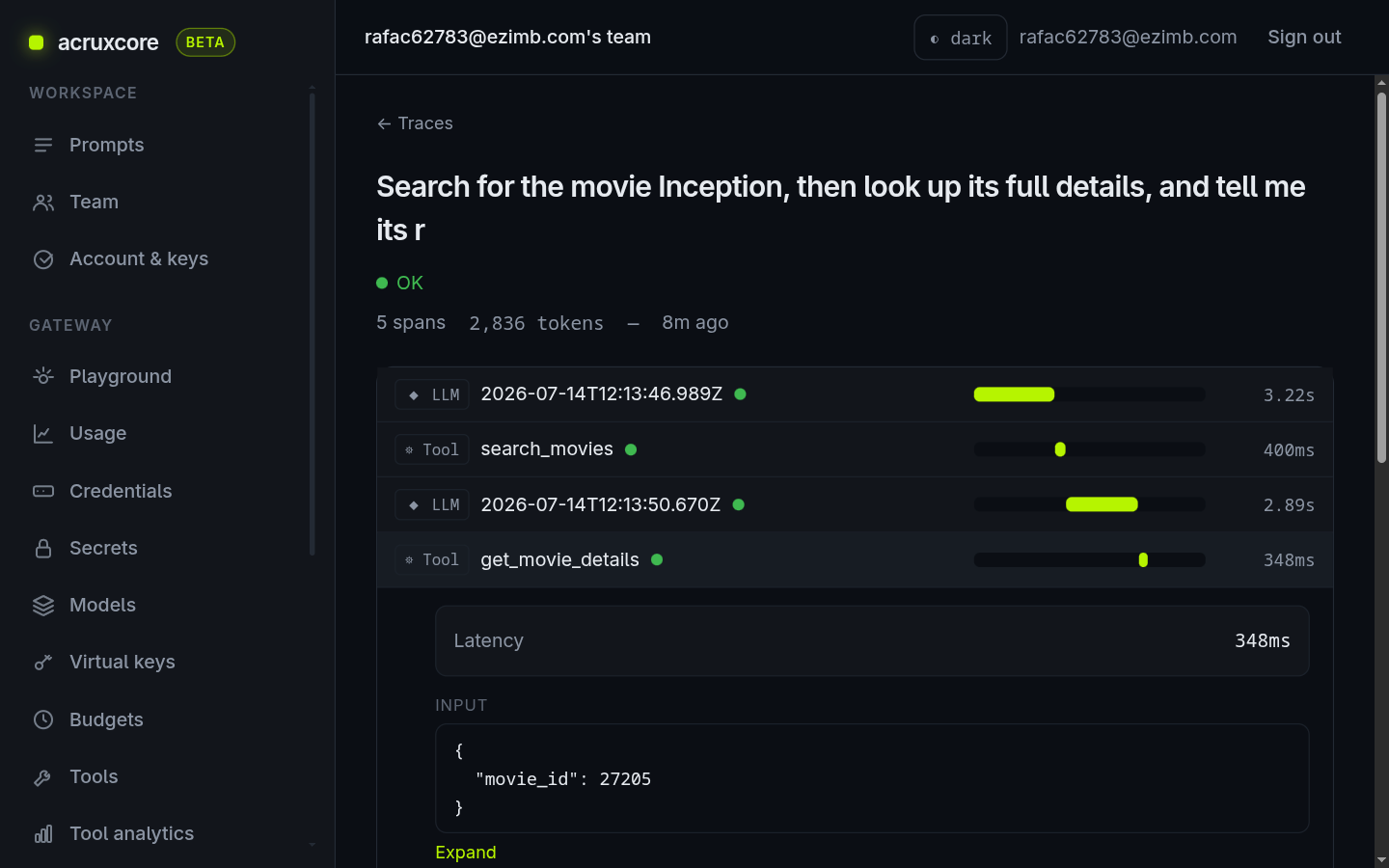This screenshot has height=868, width=1389.
Task: Navigate to Playground
Action: coord(121,376)
